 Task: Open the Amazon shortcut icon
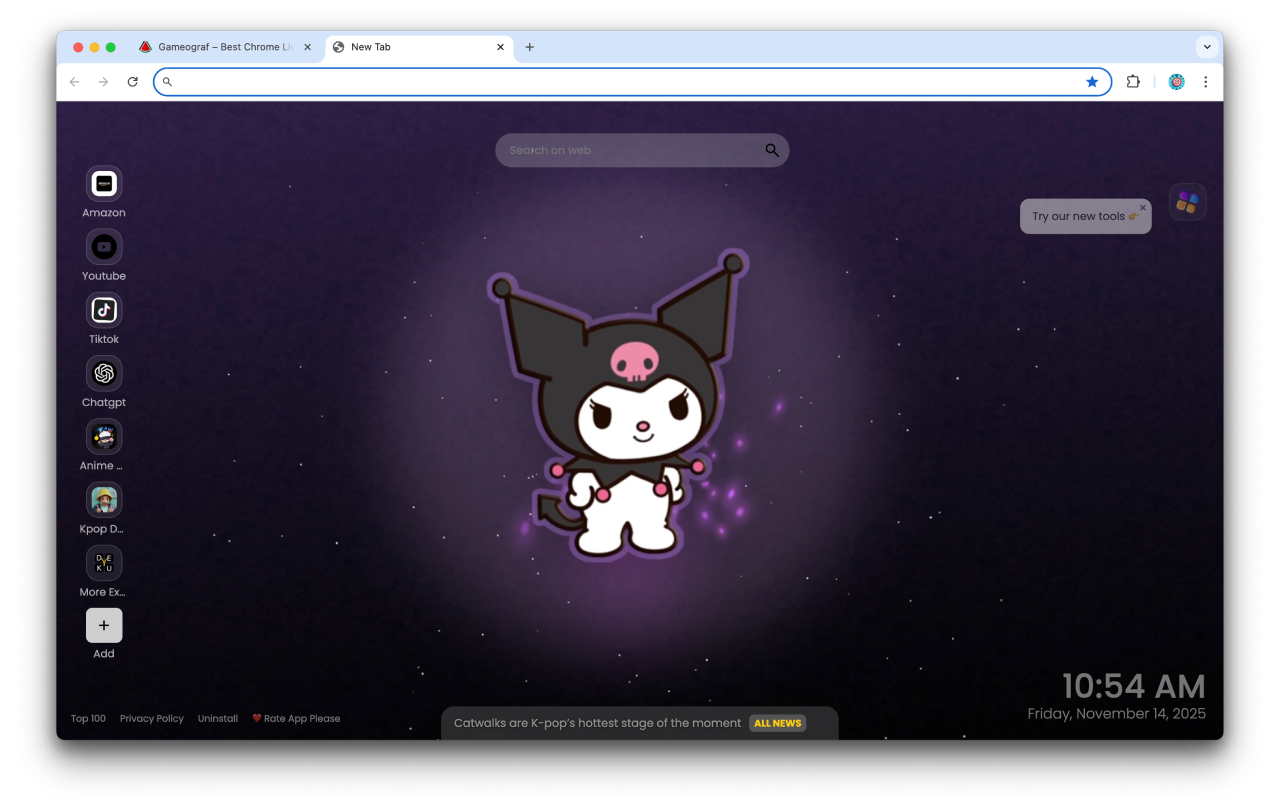[x=104, y=184]
